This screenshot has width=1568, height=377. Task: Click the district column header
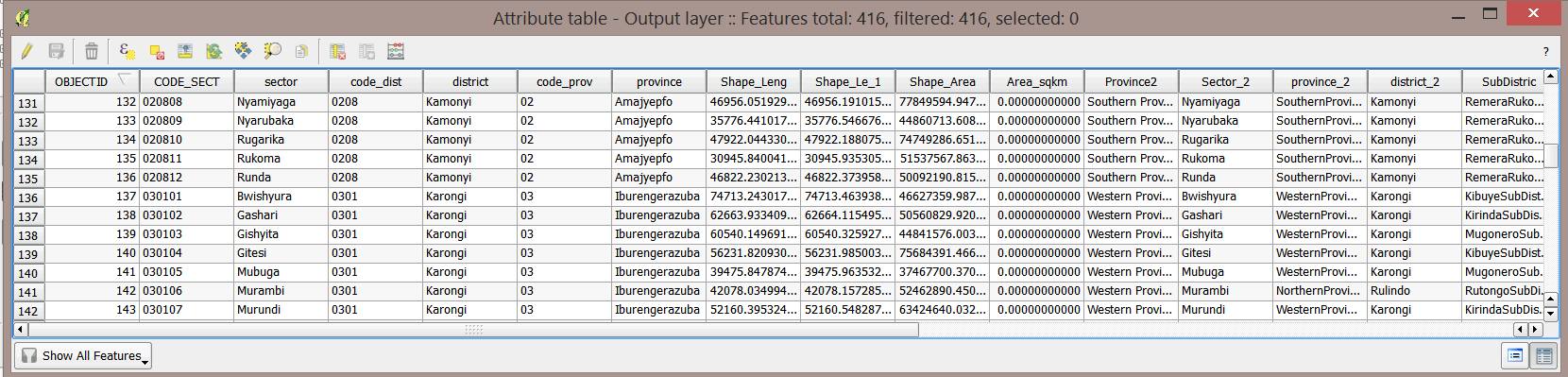click(x=470, y=82)
